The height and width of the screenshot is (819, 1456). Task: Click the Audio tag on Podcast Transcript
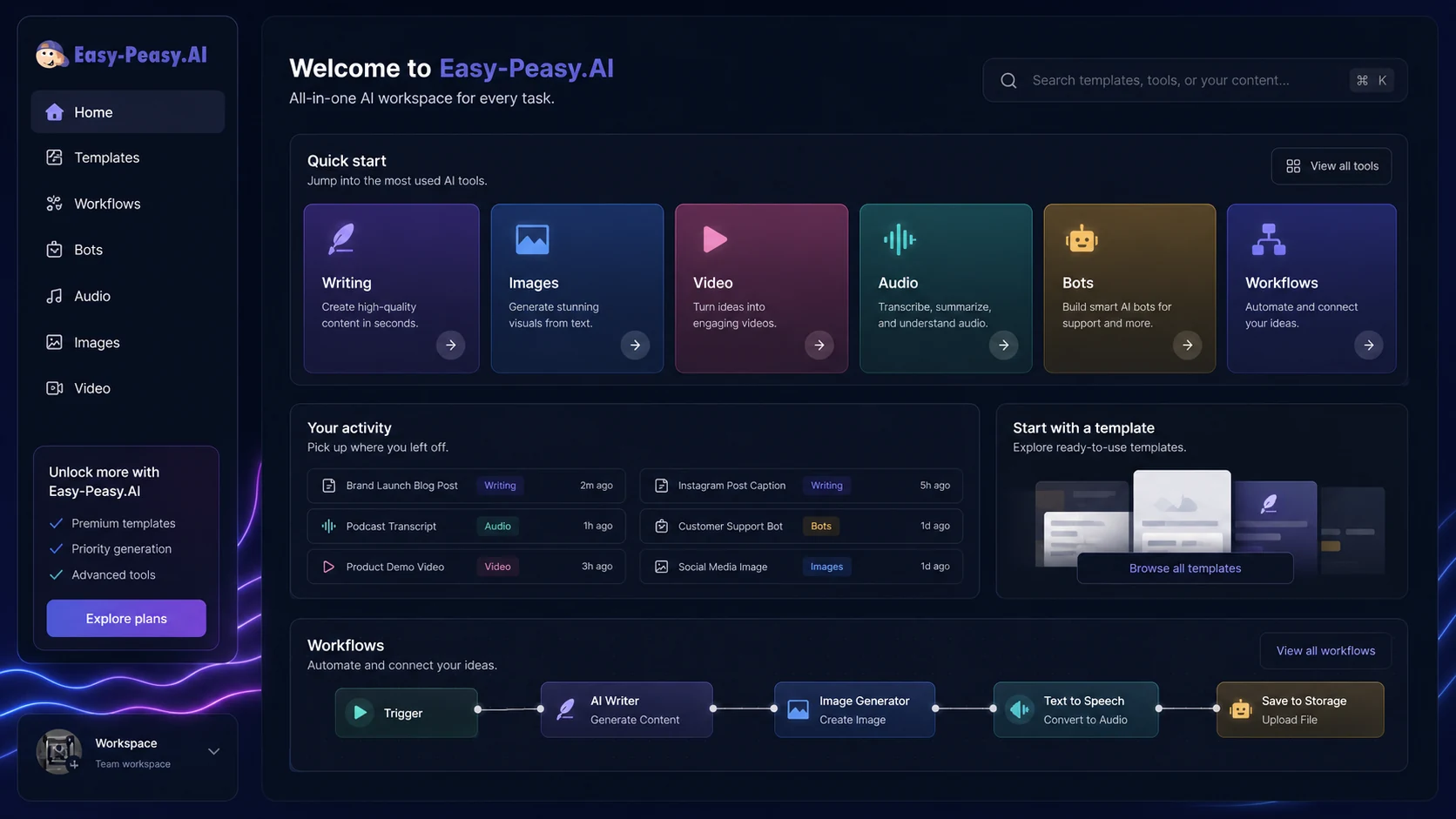click(x=497, y=527)
